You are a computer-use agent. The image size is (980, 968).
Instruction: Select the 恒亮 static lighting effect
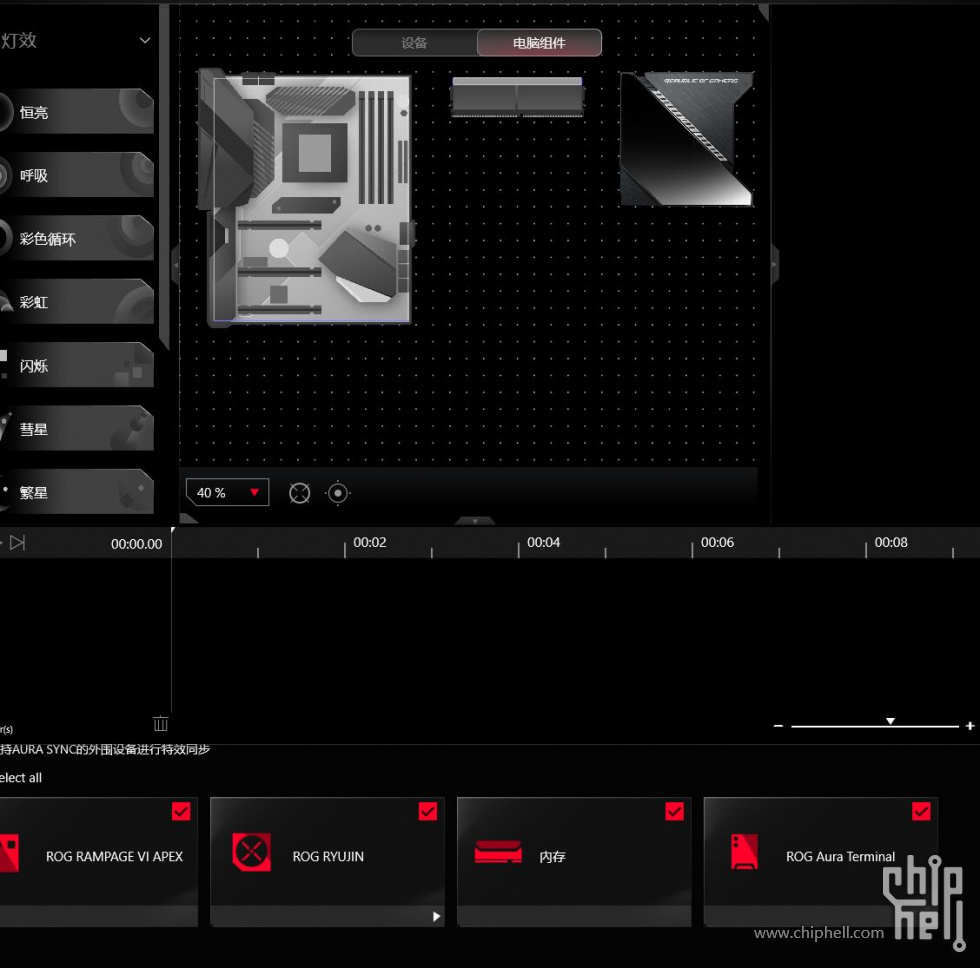pos(77,112)
